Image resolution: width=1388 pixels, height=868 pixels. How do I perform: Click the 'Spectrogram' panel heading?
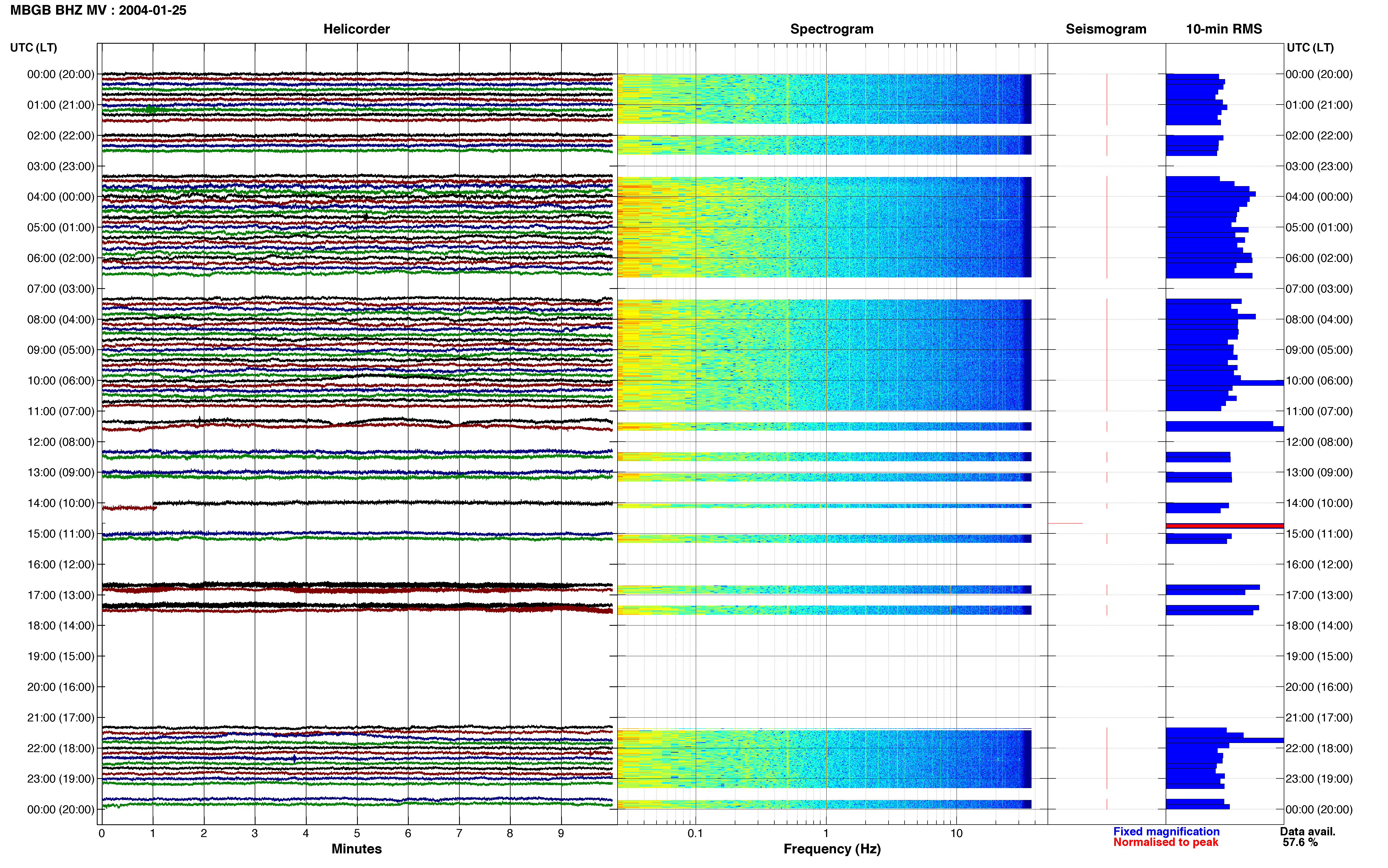pos(832,29)
